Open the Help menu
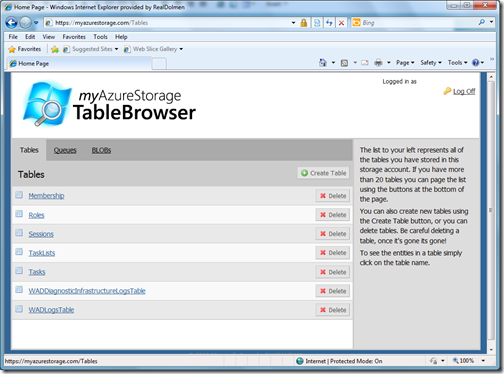This screenshot has height=374, width=504. 121,37
